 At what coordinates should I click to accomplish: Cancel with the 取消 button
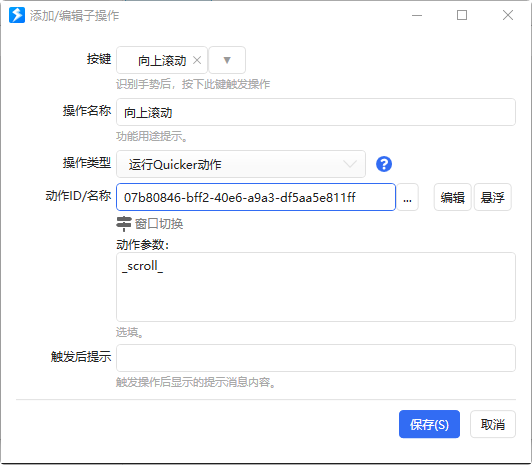point(493,424)
